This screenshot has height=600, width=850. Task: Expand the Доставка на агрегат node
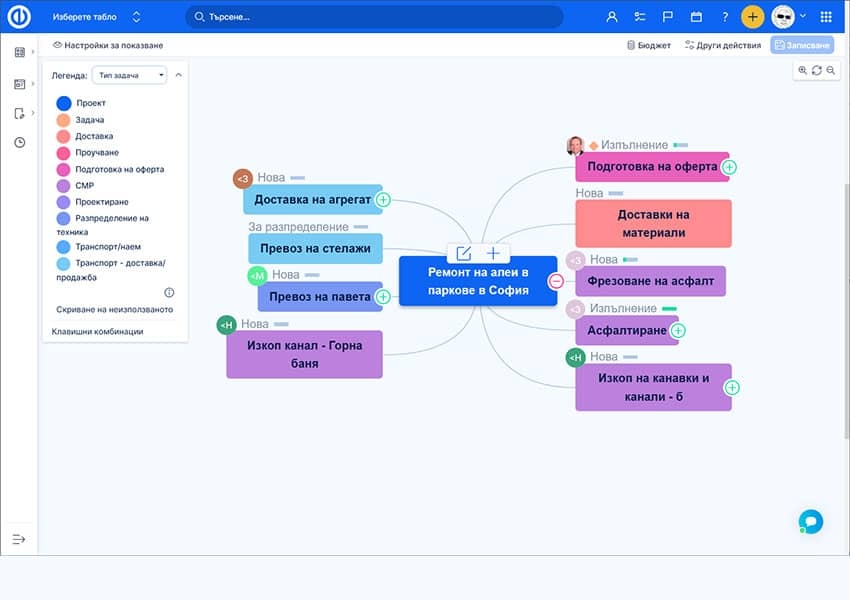383,199
